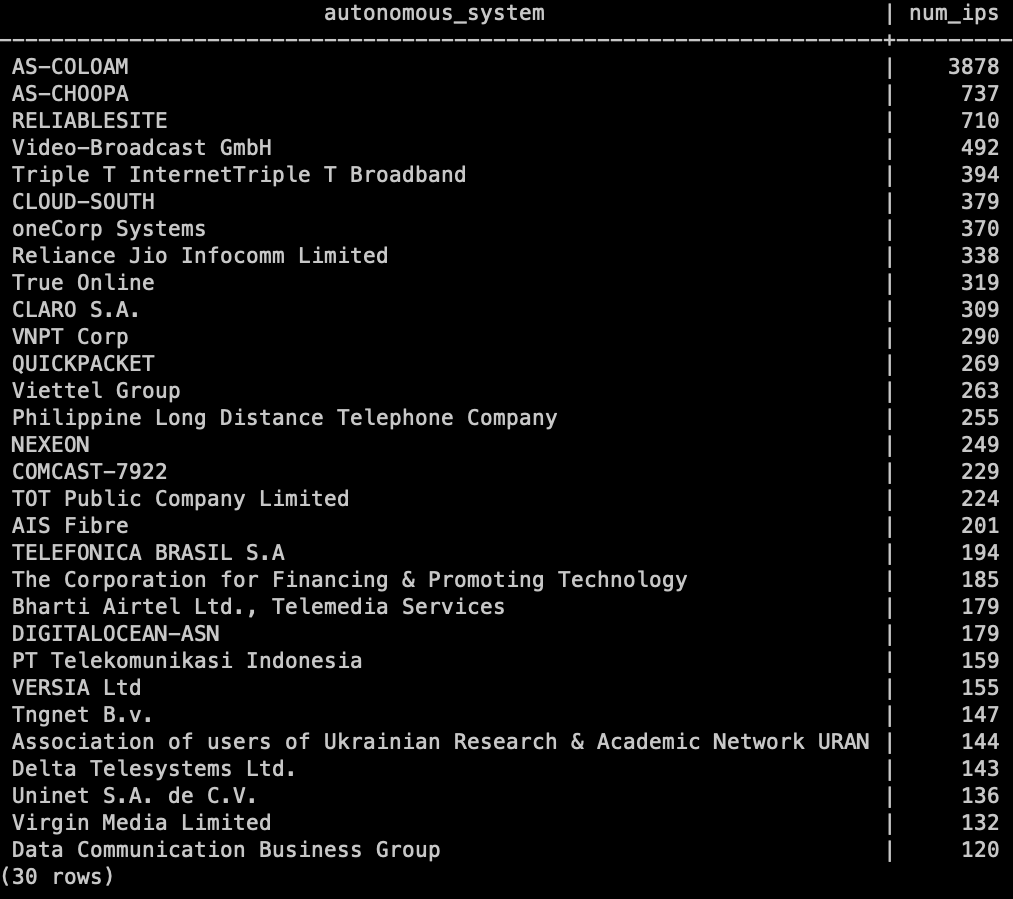Select the value 255

click(x=979, y=418)
